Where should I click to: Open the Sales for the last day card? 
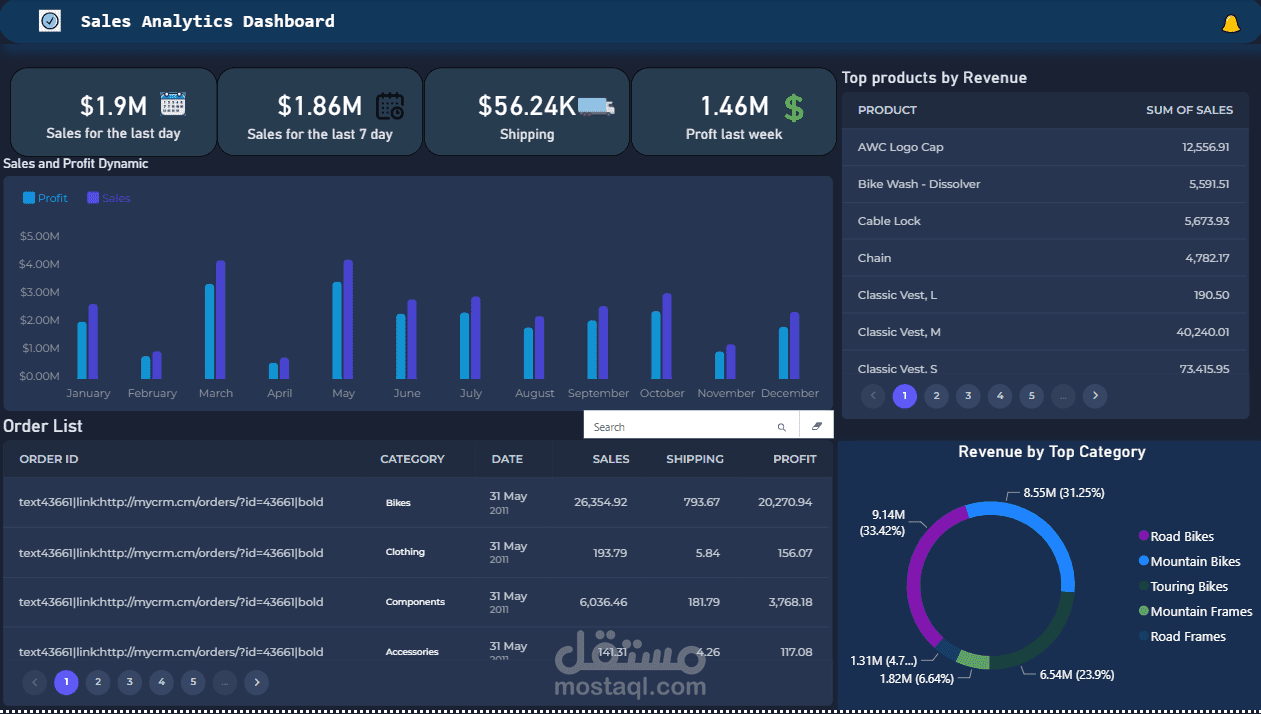click(x=113, y=112)
